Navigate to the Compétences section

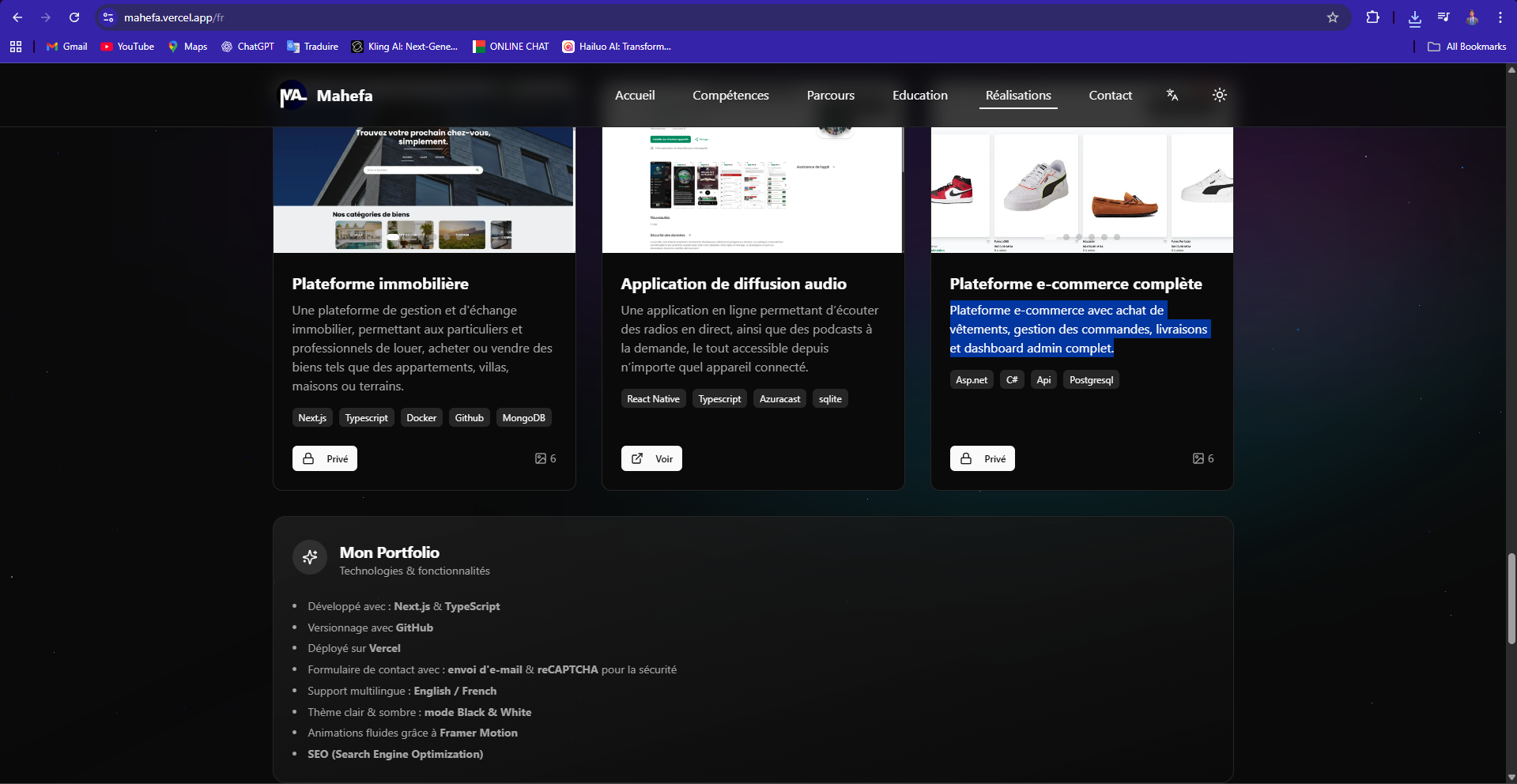(730, 95)
